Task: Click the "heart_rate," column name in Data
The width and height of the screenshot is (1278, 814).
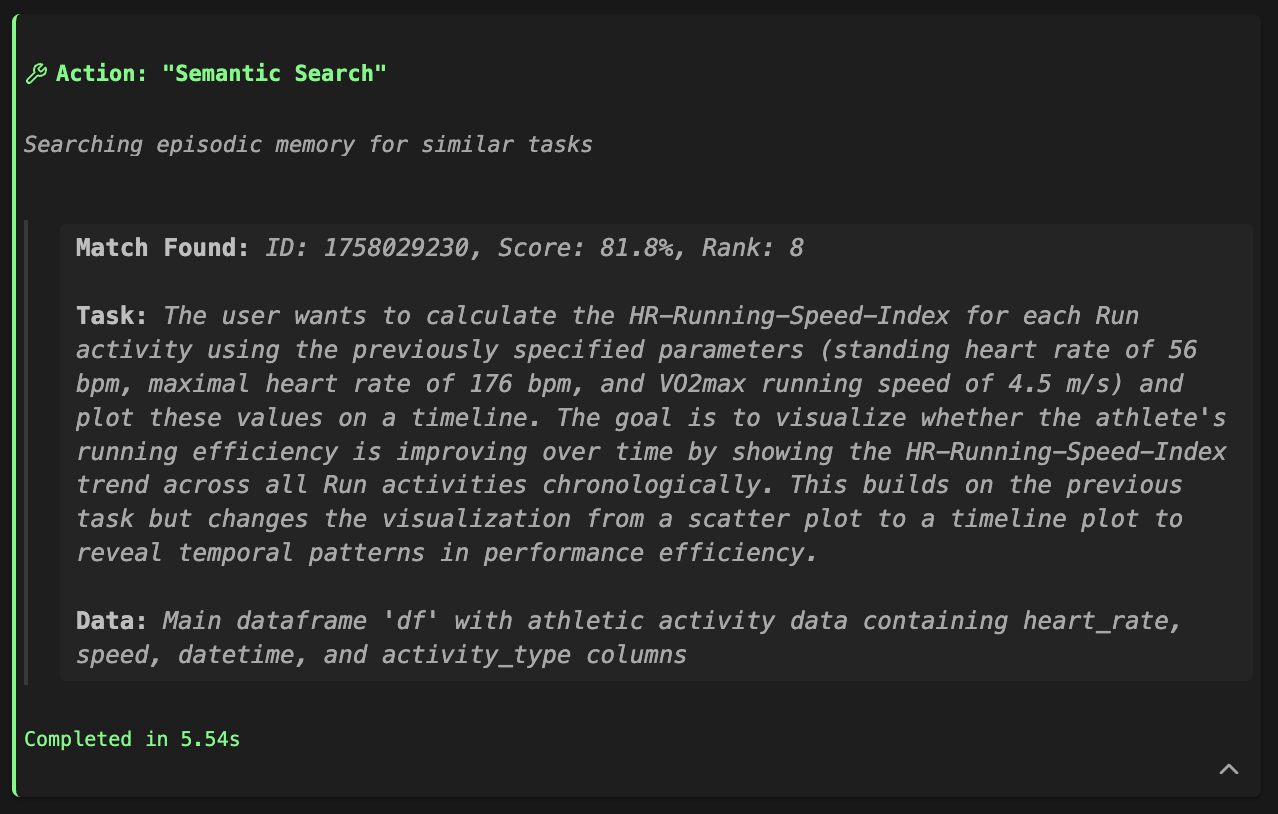Action: pos(1101,621)
